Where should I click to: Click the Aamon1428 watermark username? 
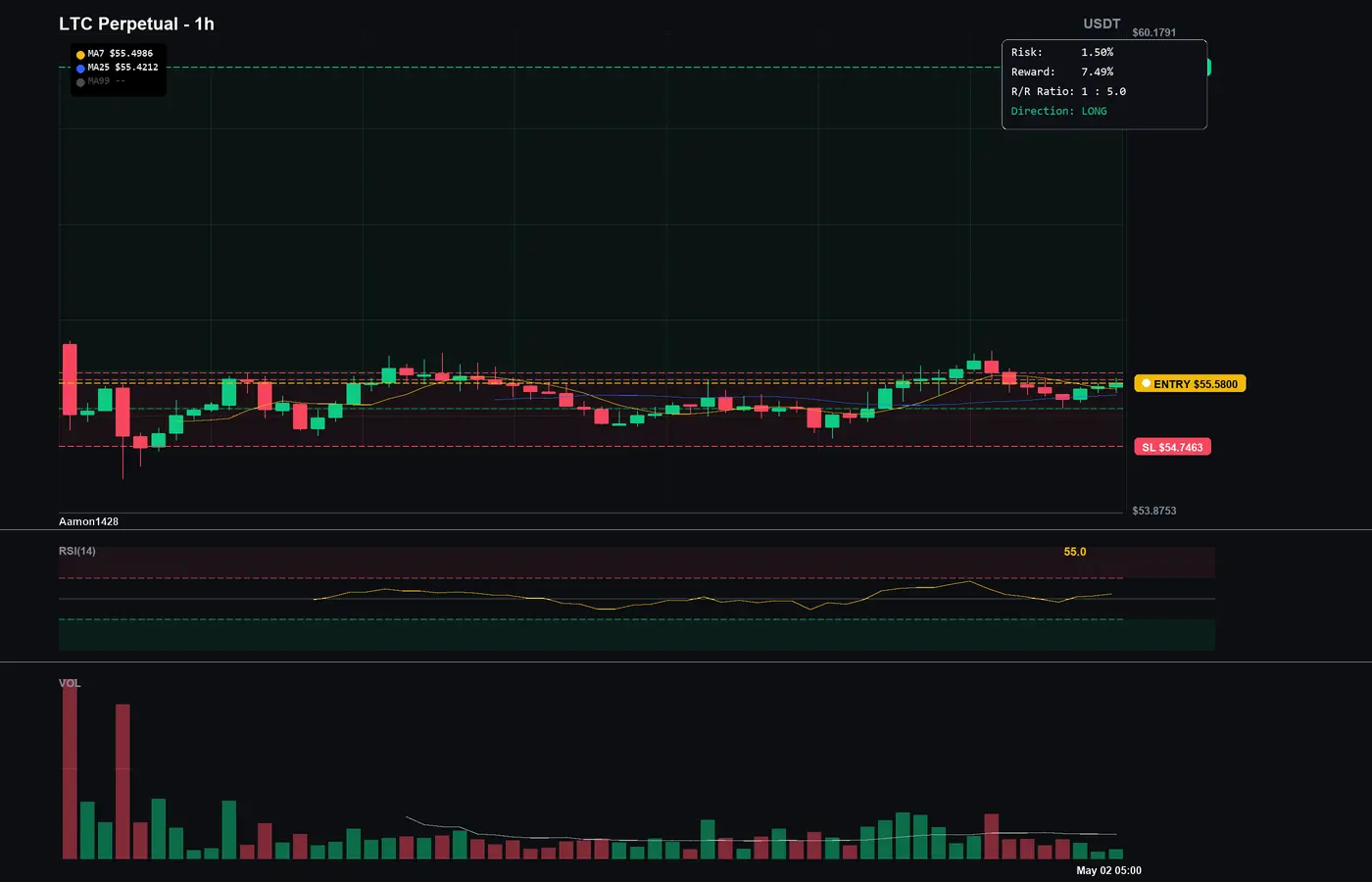point(88,521)
